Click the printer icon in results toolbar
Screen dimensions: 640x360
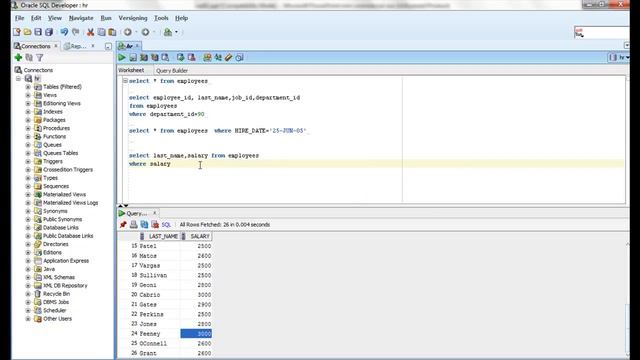point(133,224)
